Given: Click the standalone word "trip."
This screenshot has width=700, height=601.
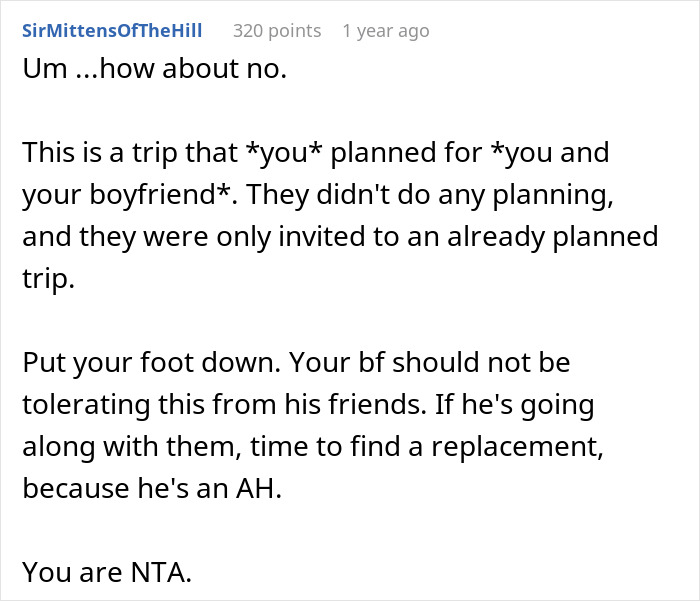Looking at the screenshot, I should [49, 281].
